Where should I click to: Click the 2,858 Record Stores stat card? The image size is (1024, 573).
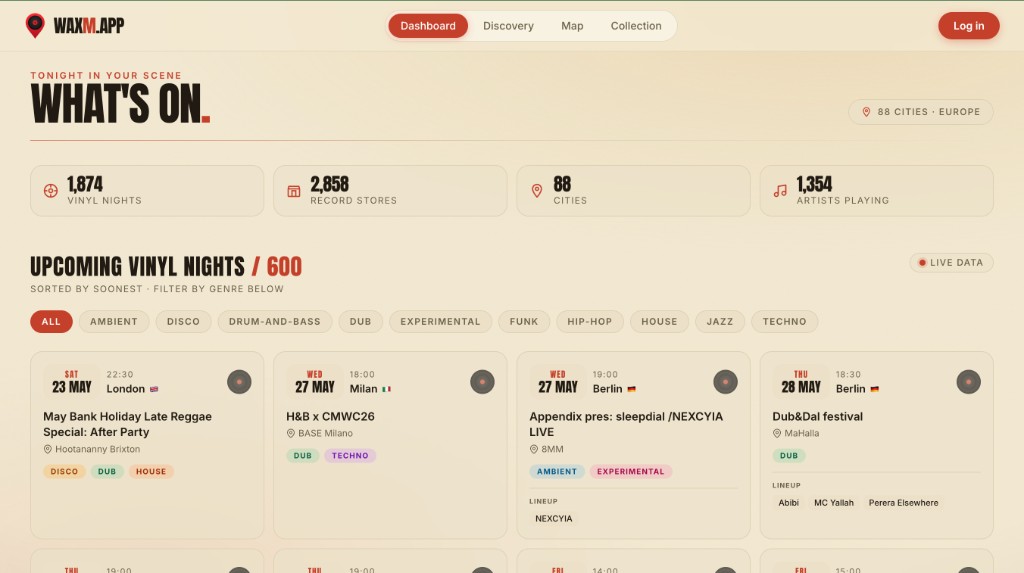390,191
